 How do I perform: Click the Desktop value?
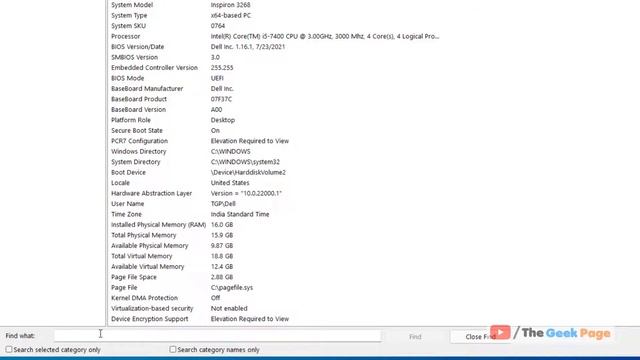(223, 120)
